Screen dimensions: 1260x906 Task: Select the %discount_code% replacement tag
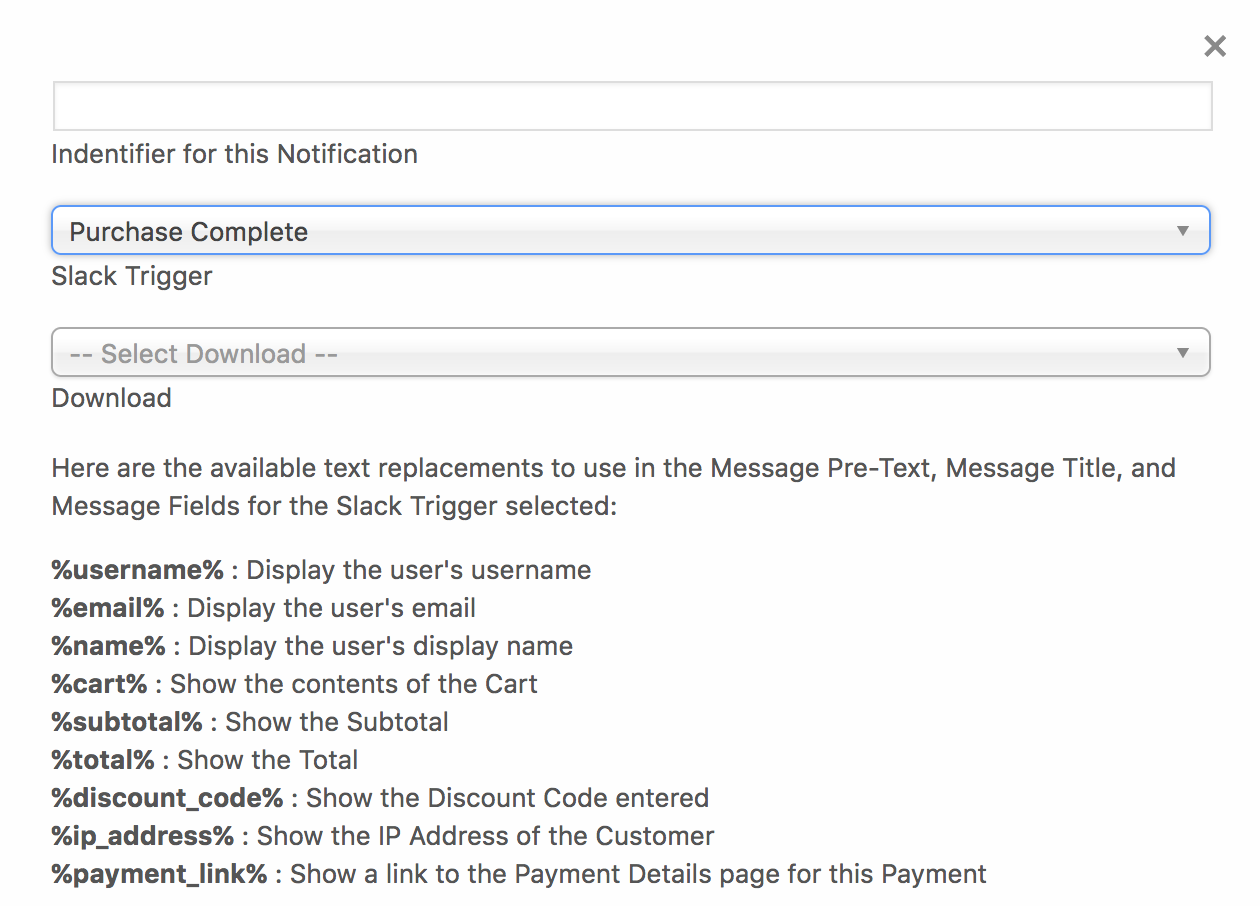(x=167, y=798)
